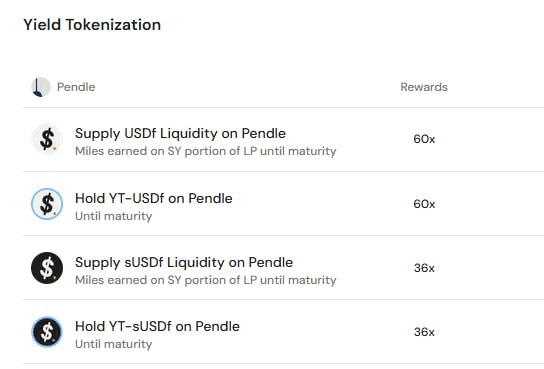Open Hold YT-USDf on Pendle

154,198
